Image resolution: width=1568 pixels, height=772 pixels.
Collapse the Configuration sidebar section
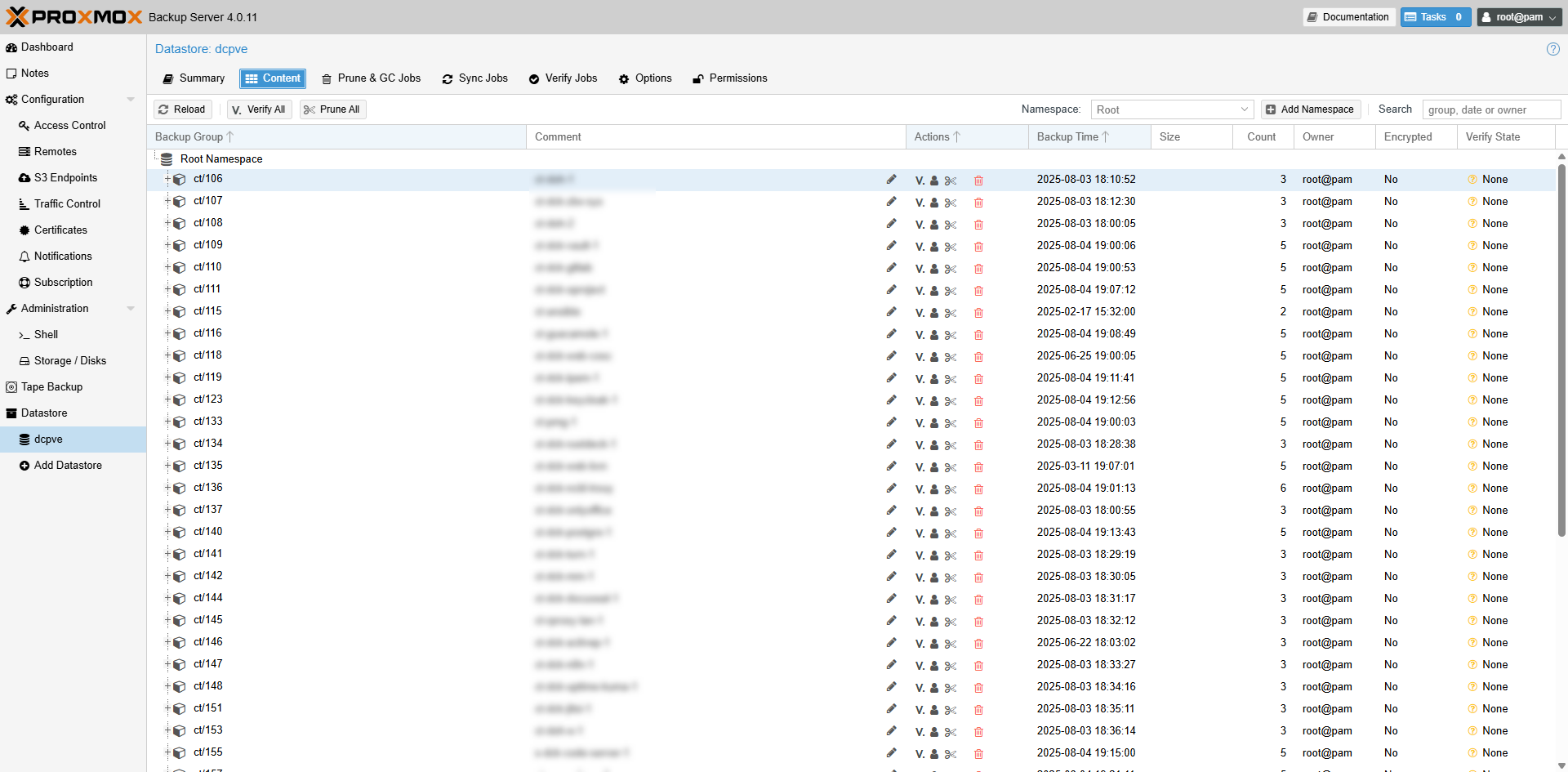tap(131, 100)
